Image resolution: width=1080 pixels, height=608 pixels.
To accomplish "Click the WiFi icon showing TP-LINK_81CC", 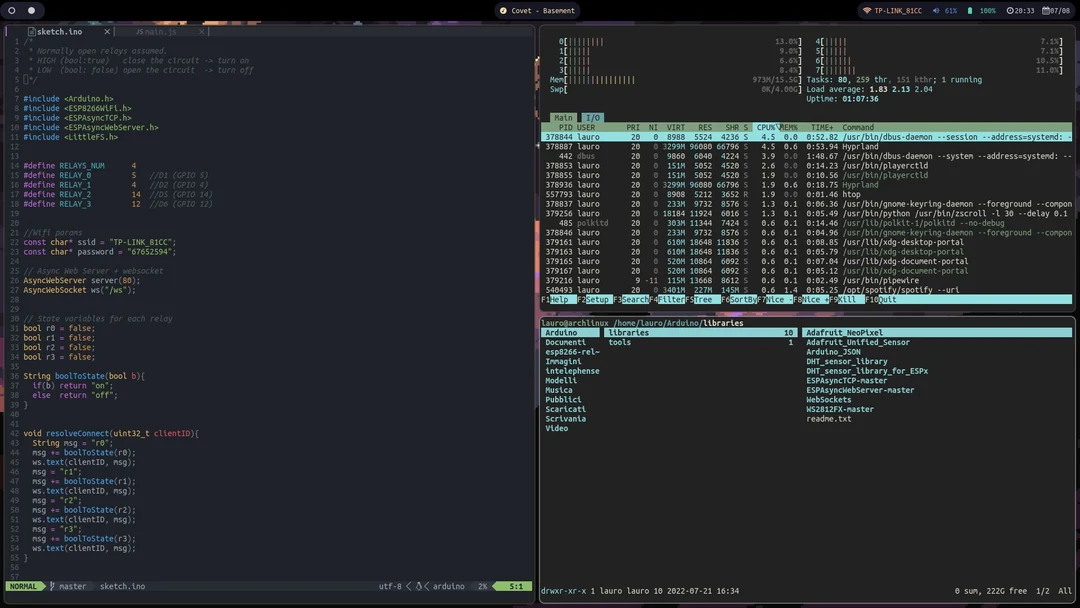I will click(x=867, y=10).
